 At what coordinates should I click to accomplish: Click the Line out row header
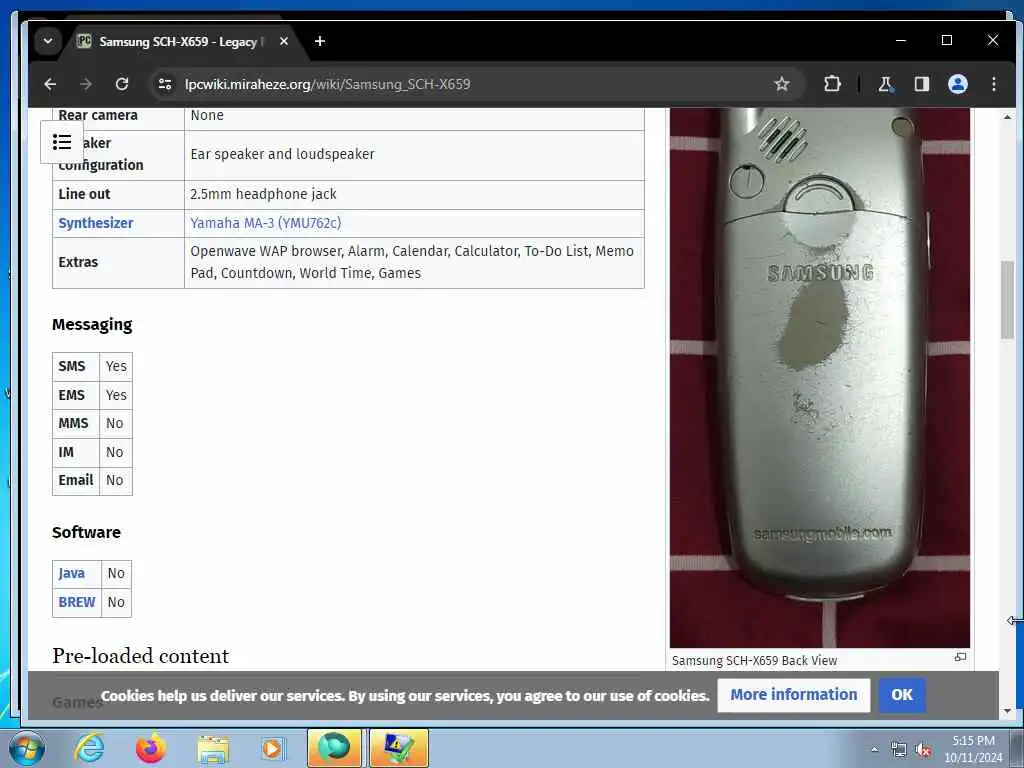pyautogui.click(x=118, y=195)
